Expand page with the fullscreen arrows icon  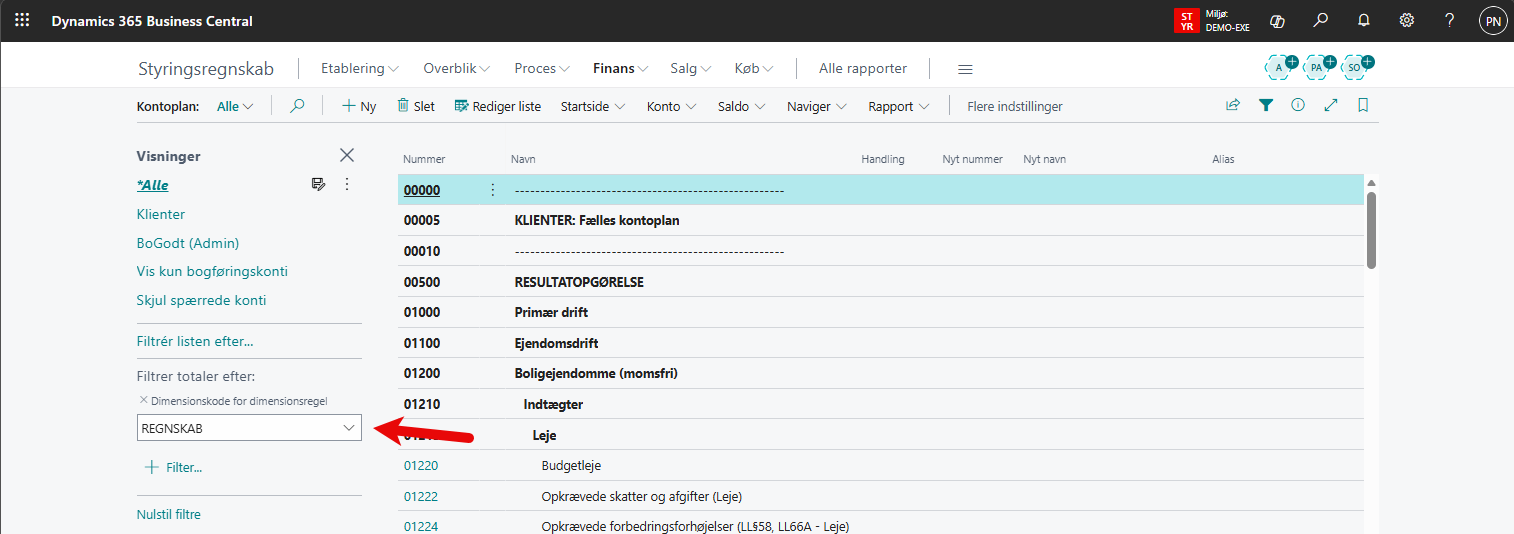pos(1330,105)
